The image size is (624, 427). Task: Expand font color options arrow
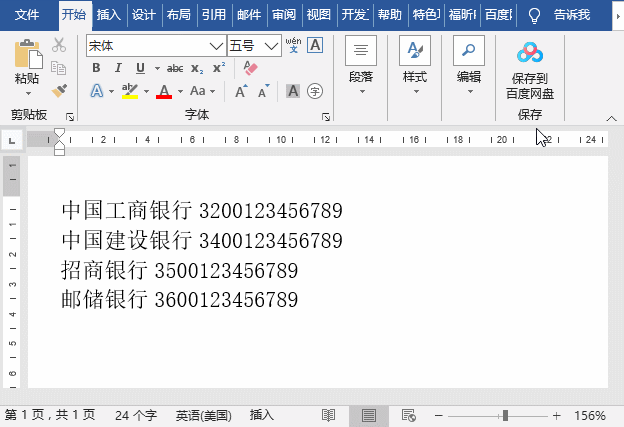tap(180, 92)
